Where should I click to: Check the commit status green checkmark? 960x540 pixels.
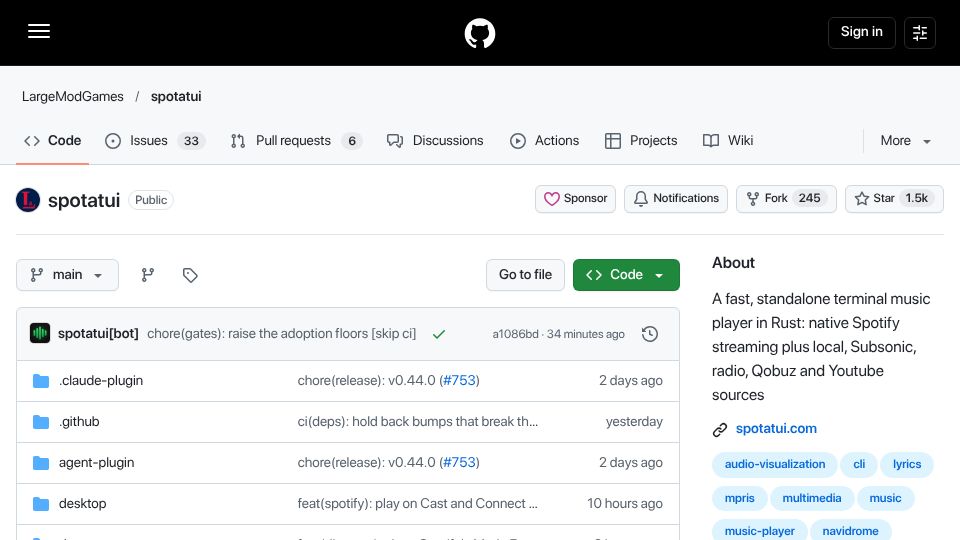[x=438, y=334]
